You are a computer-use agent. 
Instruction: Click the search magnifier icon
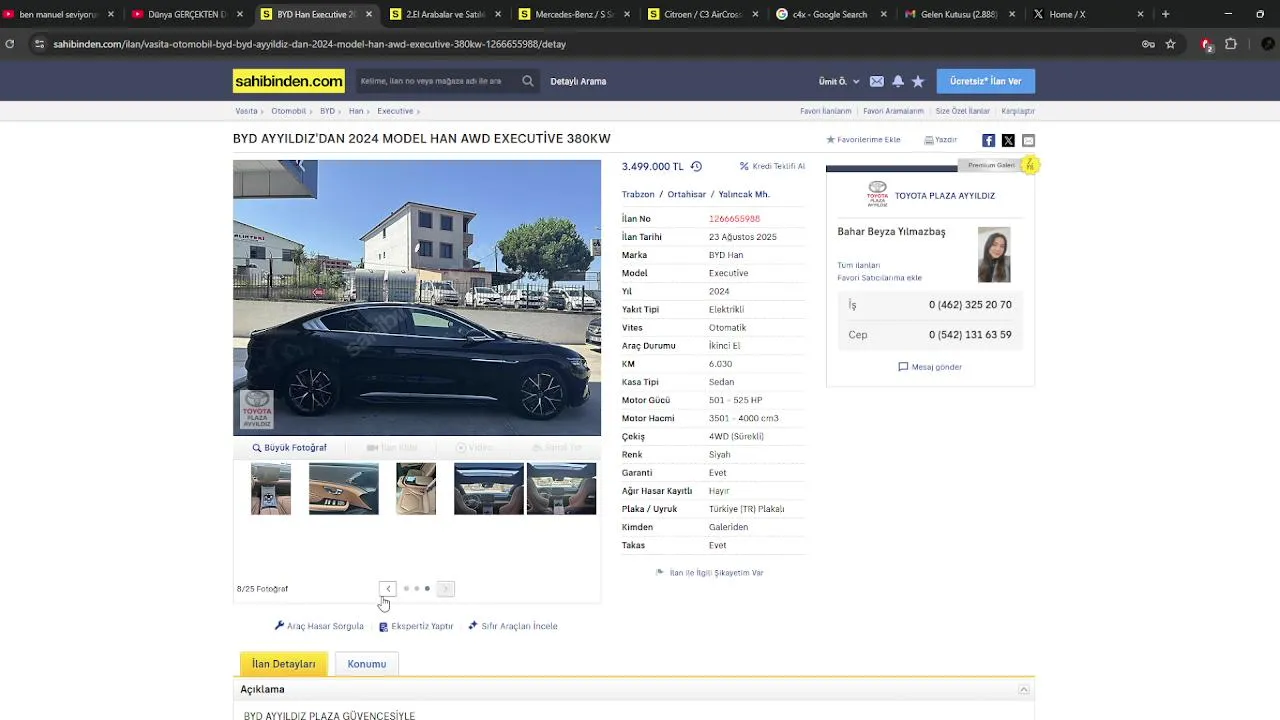(528, 81)
